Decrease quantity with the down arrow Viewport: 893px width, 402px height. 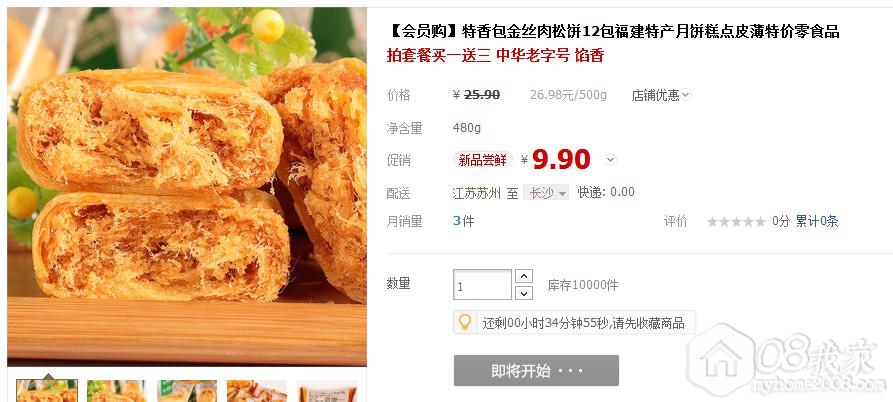point(523,293)
